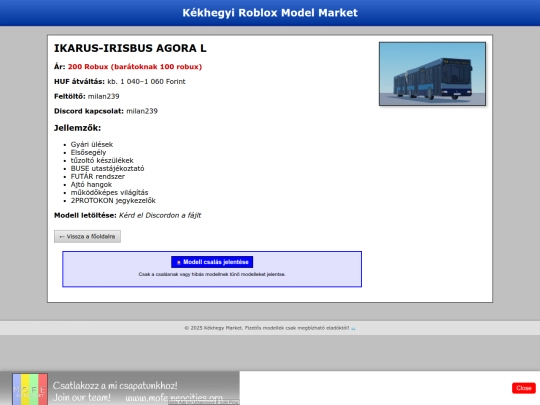The height and width of the screenshot is (405, 540).
Task: Click the 'működőképes világítás' list item
Action: click(110, 193)
